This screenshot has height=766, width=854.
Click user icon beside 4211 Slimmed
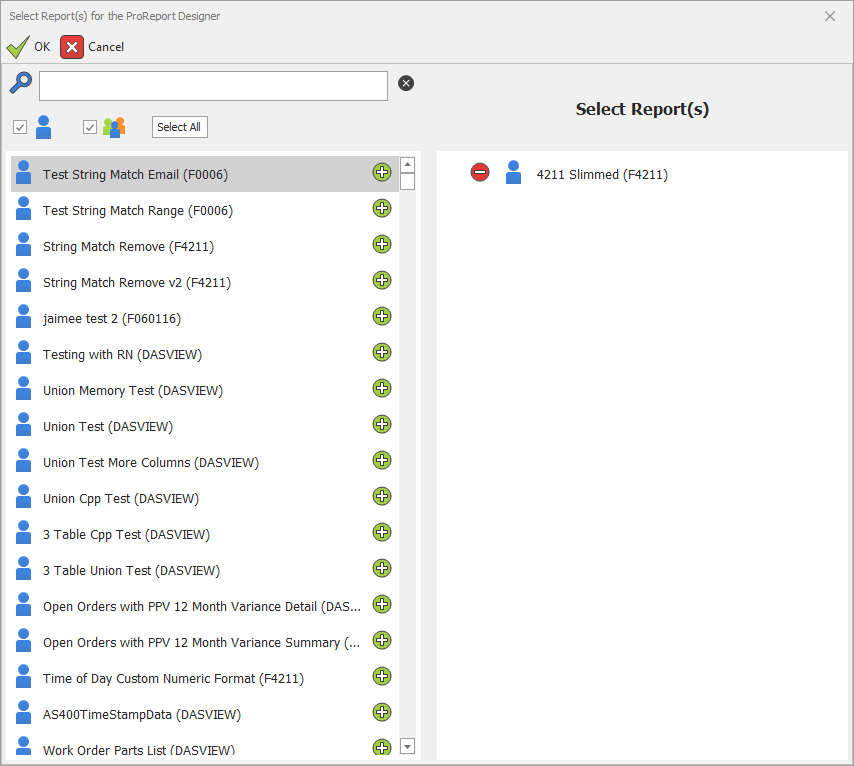pyautogui.click(x=513, y=172)
